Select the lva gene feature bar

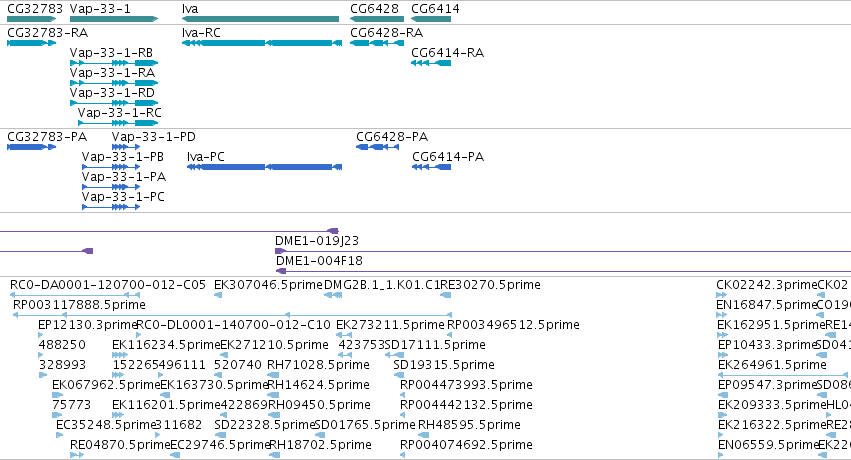[261, 19]
